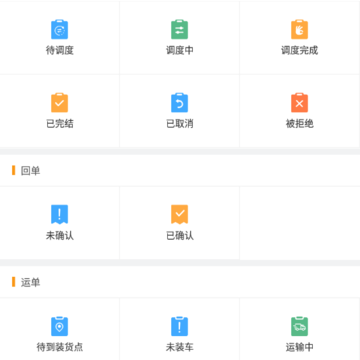Image resolution: width=360 pixels, height=360 pixels.
Task: Open the 待调度 clipboard icon
Action: point(59,29)
